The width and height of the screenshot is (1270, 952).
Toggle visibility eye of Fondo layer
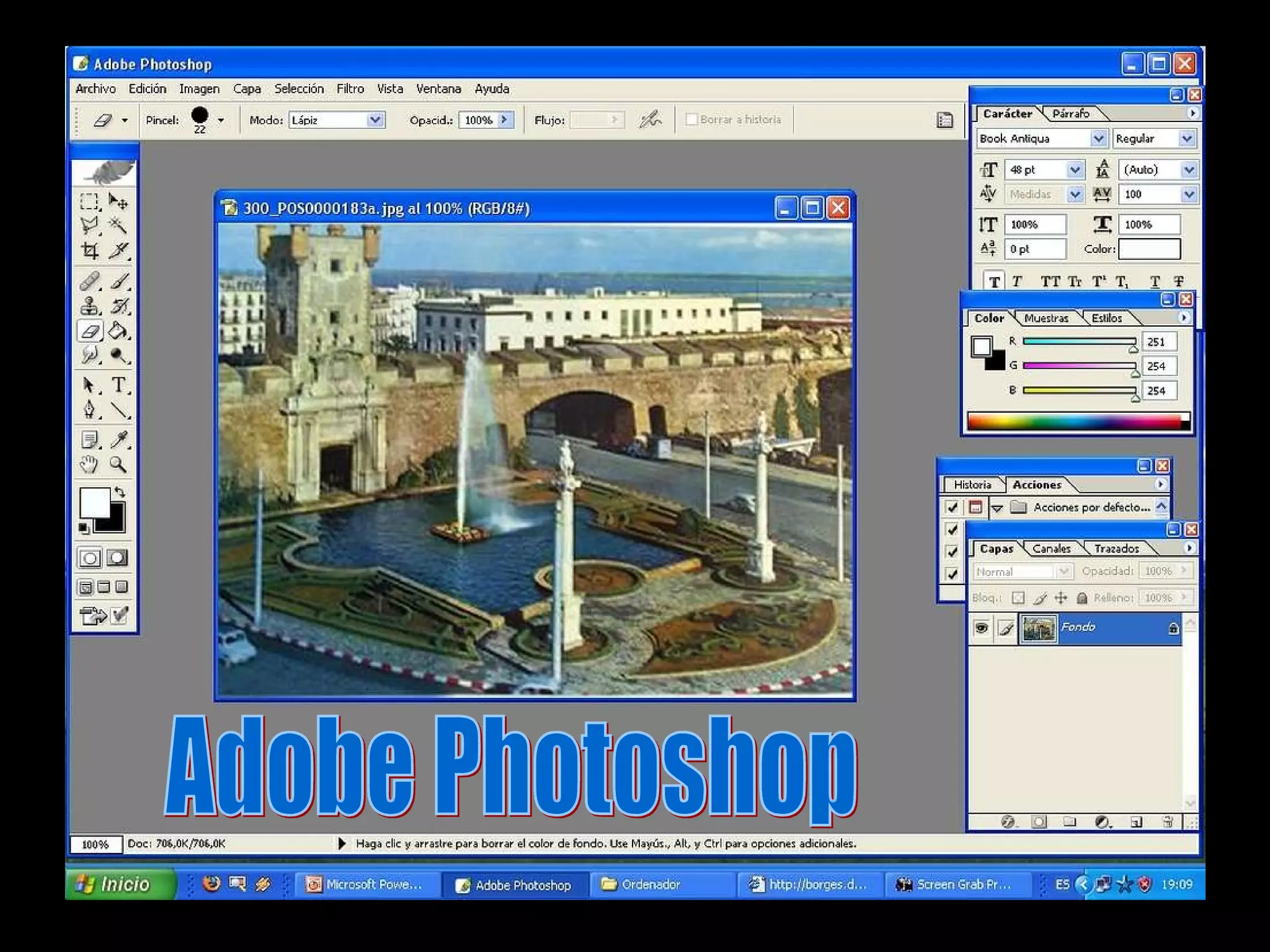click(981, 628)
